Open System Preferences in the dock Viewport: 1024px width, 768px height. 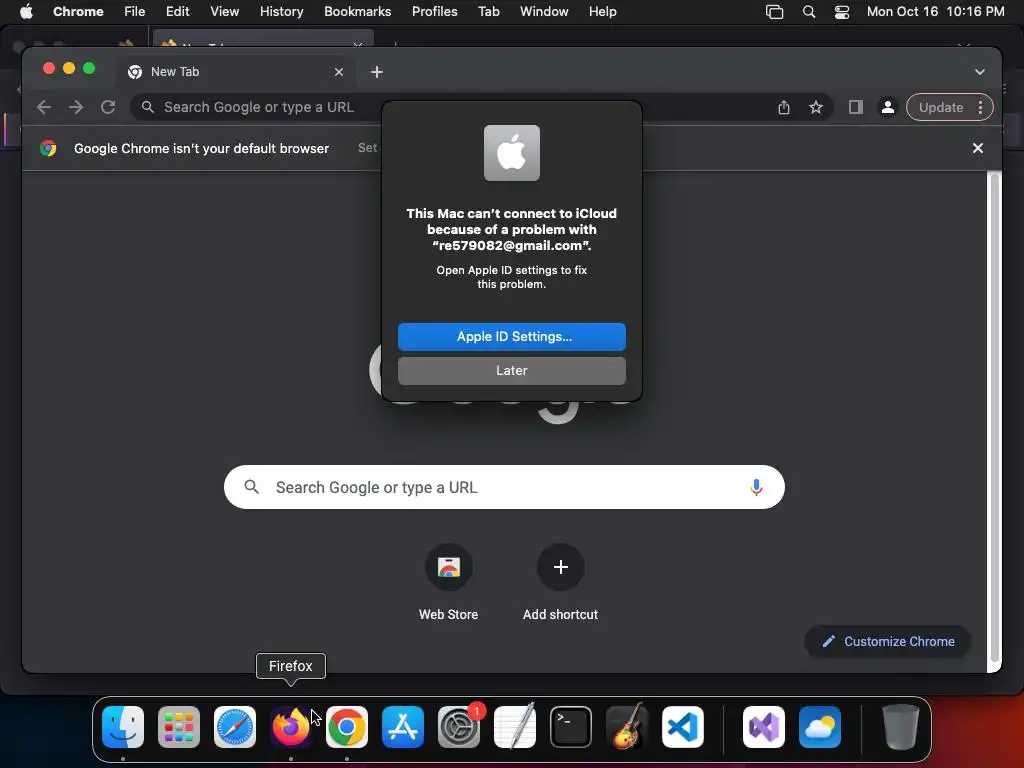pyautogui.click(x=459, y=727)
